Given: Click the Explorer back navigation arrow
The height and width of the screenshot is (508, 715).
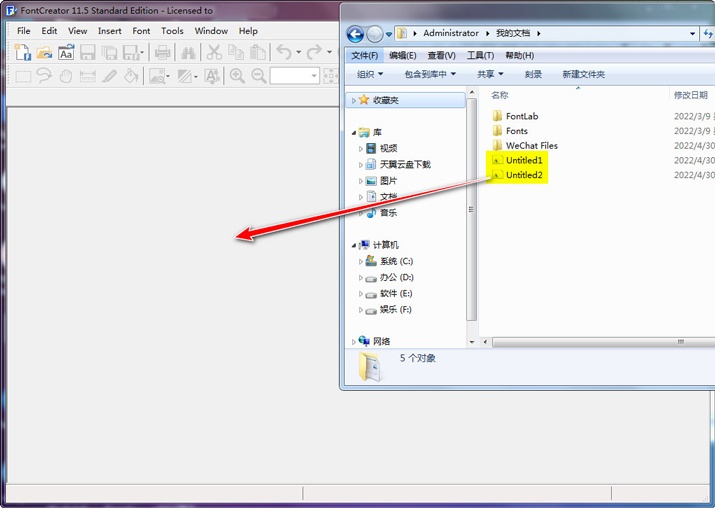Looking at the screenshot, I should pos(354,33).
